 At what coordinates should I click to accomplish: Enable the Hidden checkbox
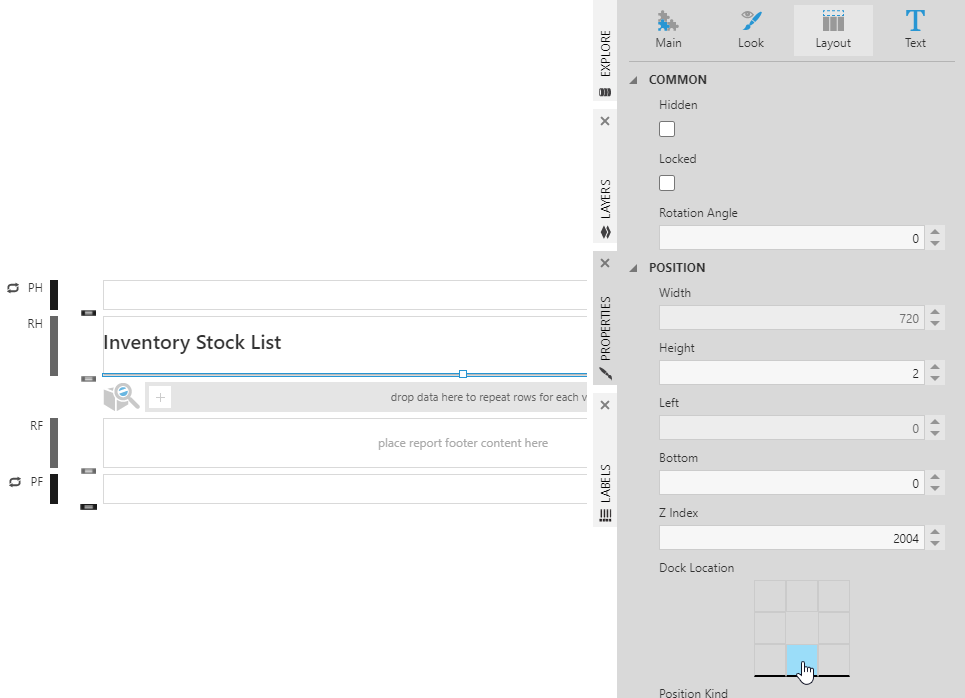[666, 128]
